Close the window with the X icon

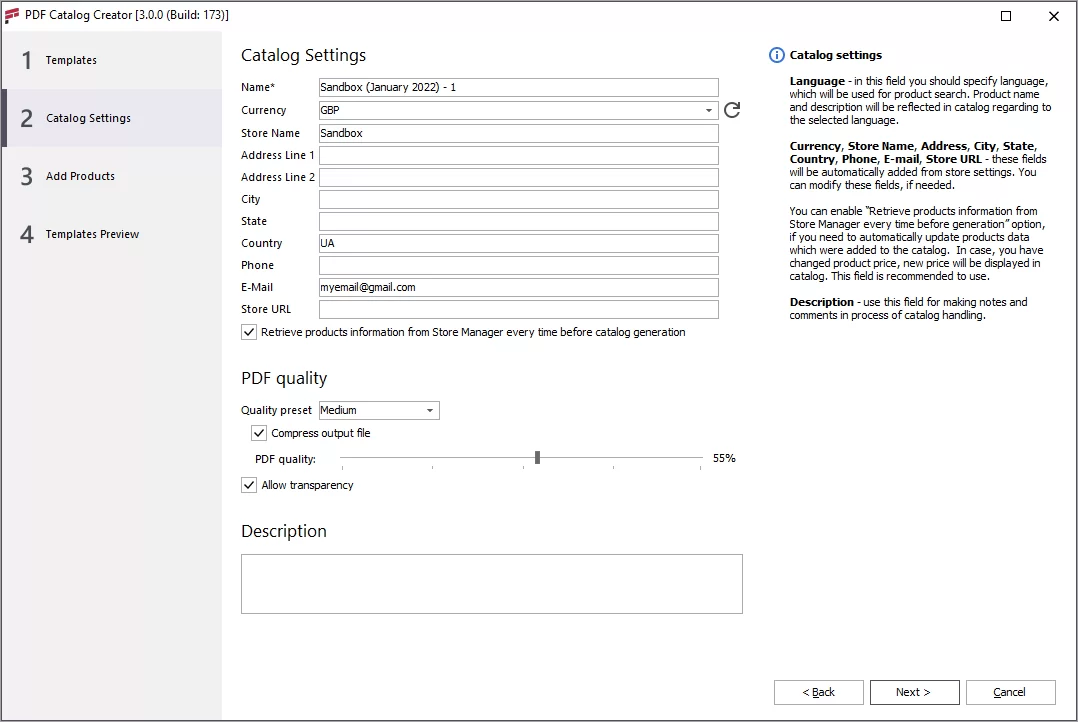click(x=1054, y=16)
